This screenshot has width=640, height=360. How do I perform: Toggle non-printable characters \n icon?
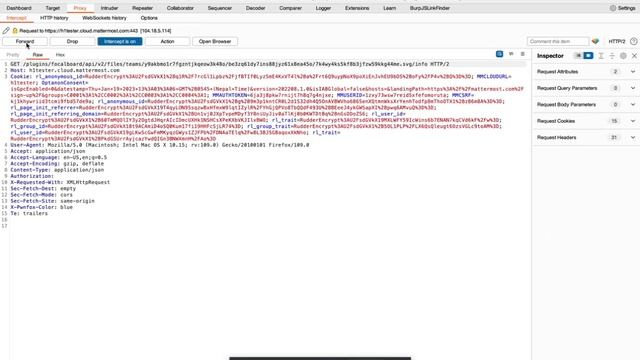pyautogui.click(x=511, y=54)
